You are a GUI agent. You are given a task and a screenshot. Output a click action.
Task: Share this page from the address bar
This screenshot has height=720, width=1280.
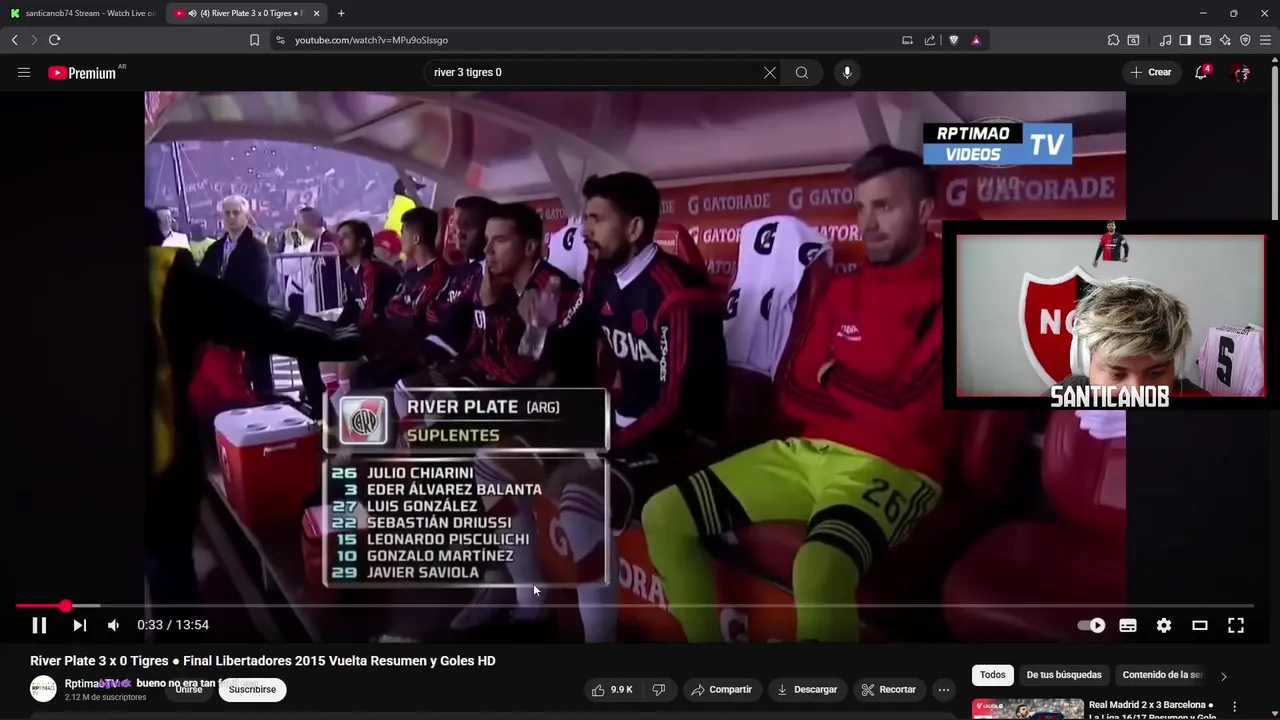tap(930, 40)
